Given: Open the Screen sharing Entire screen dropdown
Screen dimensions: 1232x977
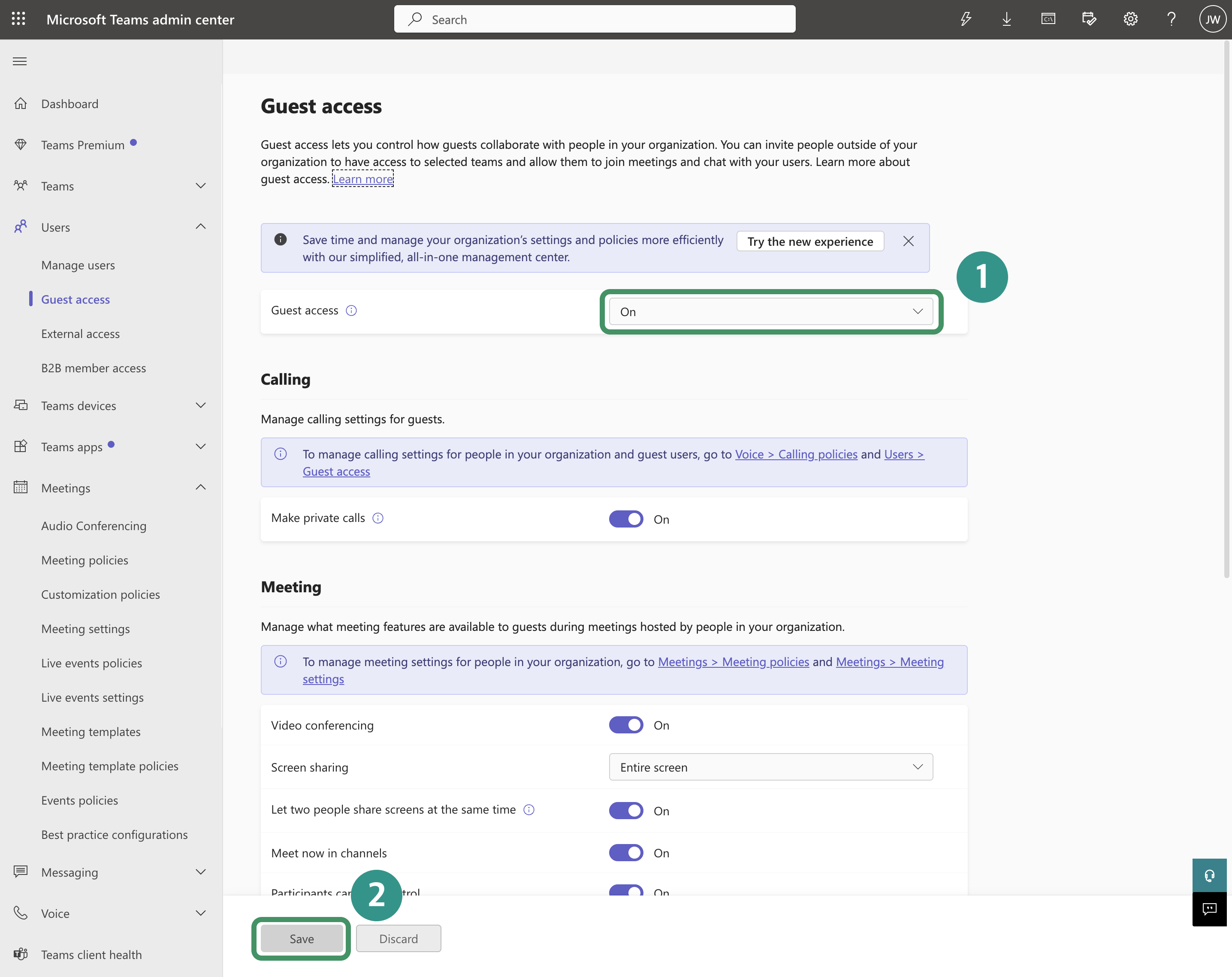Looking at the screenshot, I should [x=771, y=767].
